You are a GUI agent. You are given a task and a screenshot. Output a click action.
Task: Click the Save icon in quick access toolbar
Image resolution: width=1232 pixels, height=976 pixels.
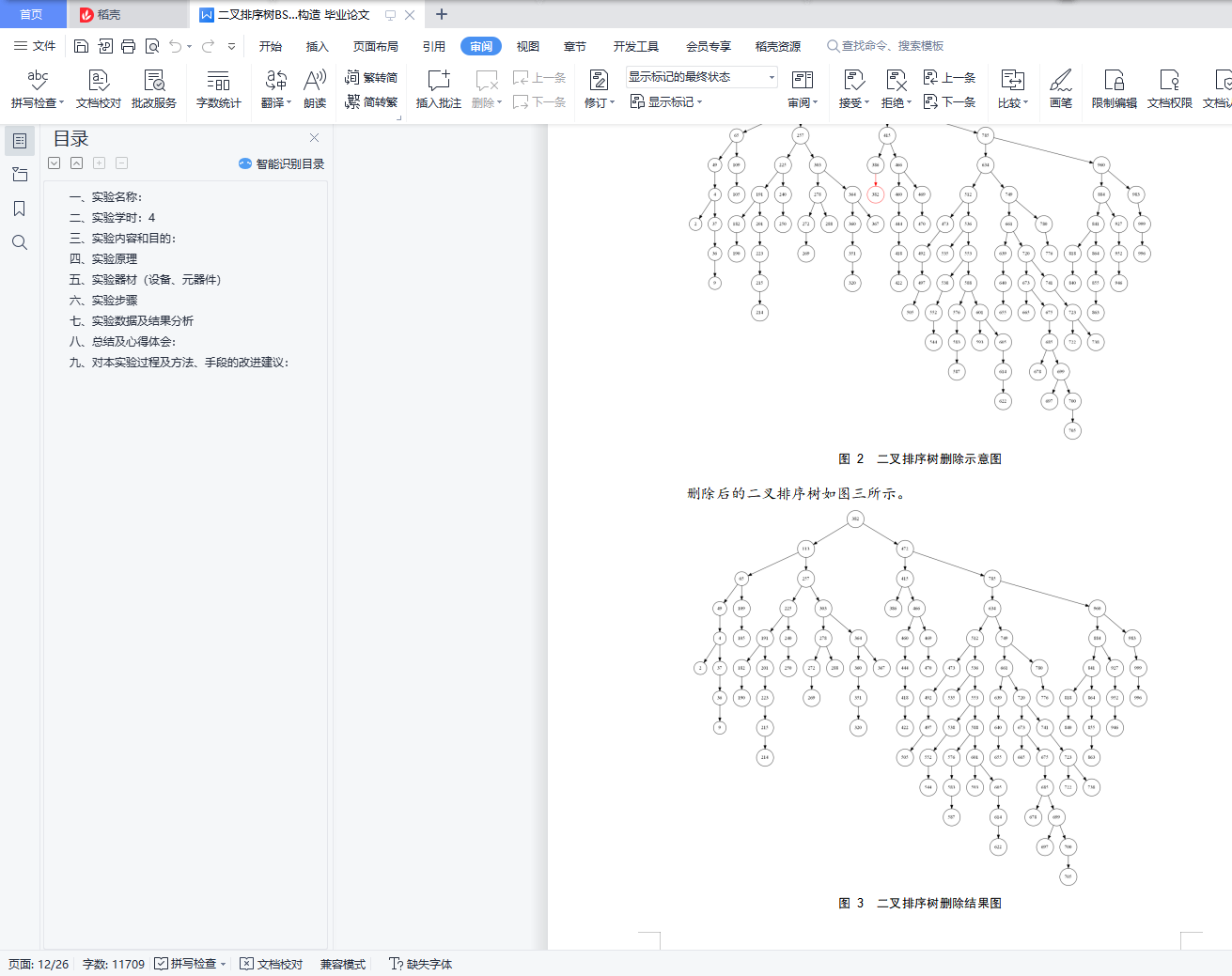pos(81,46)
